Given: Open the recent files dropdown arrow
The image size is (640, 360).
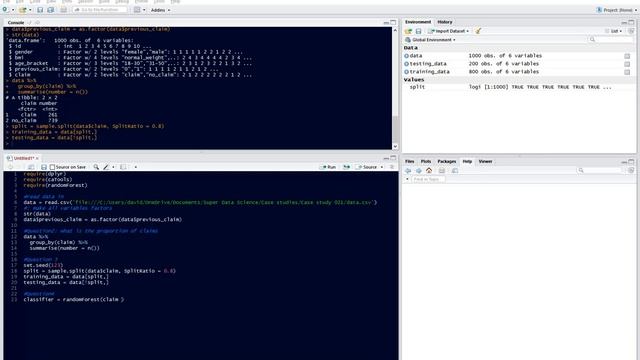Looking at the screenshot, I should click(30, 10).
